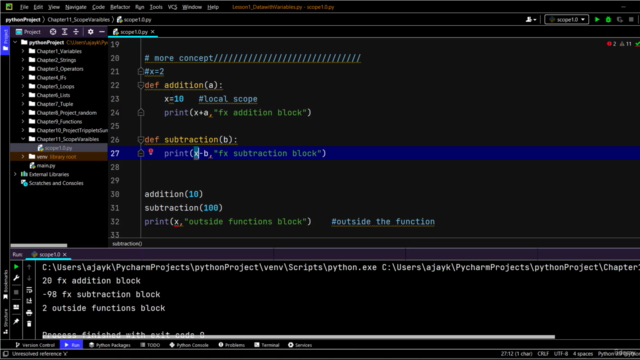Click the Project panel horizontal scrollbar
640x360 pixels.
[39, 245]
